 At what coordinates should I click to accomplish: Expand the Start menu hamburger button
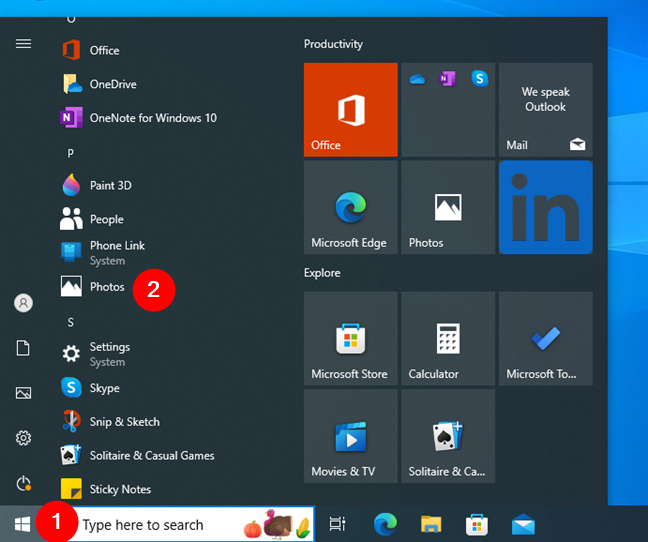[24, 43]
